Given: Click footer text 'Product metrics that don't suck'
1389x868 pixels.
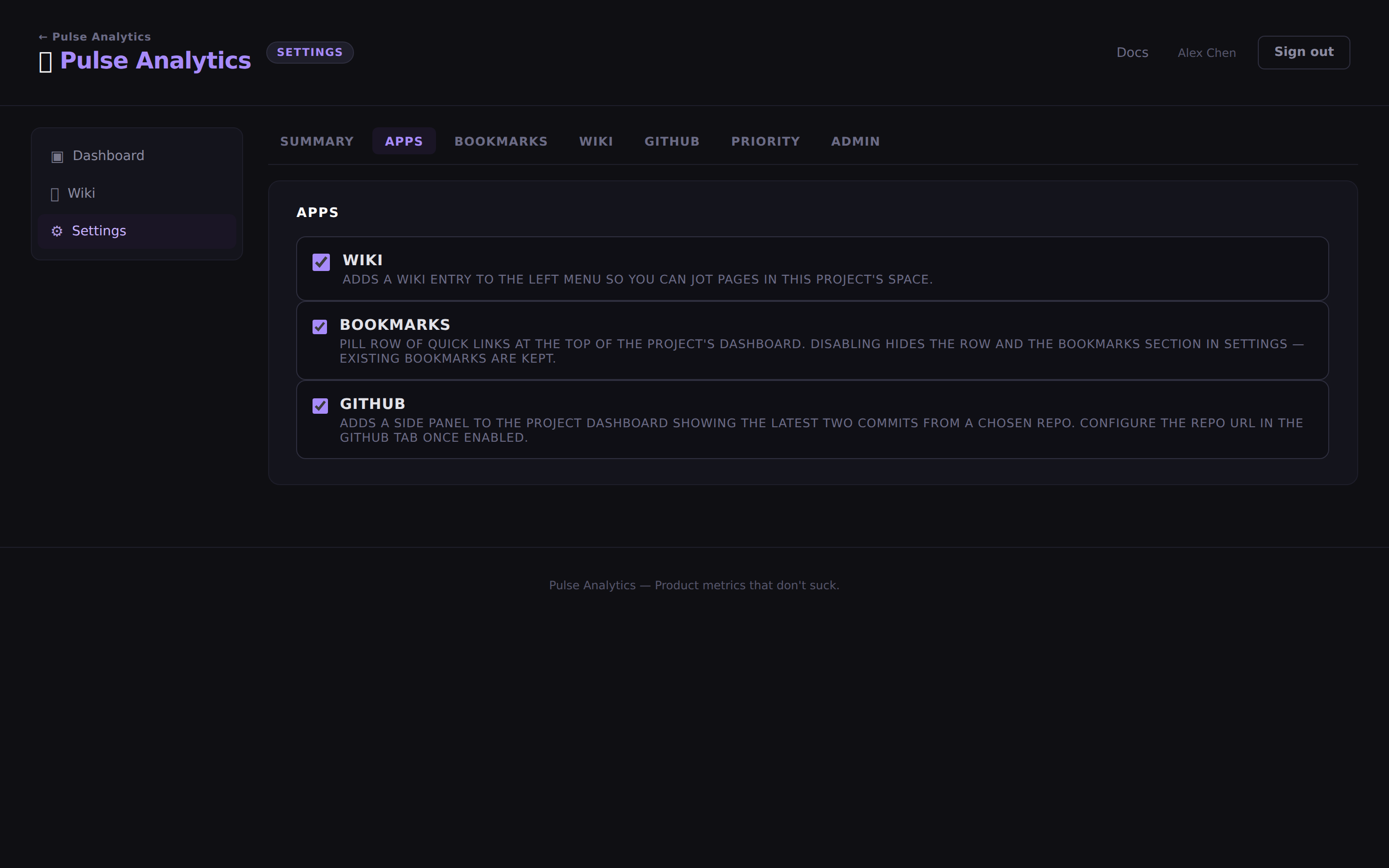Looking at the screenshot, I should (x=747, y=585).
